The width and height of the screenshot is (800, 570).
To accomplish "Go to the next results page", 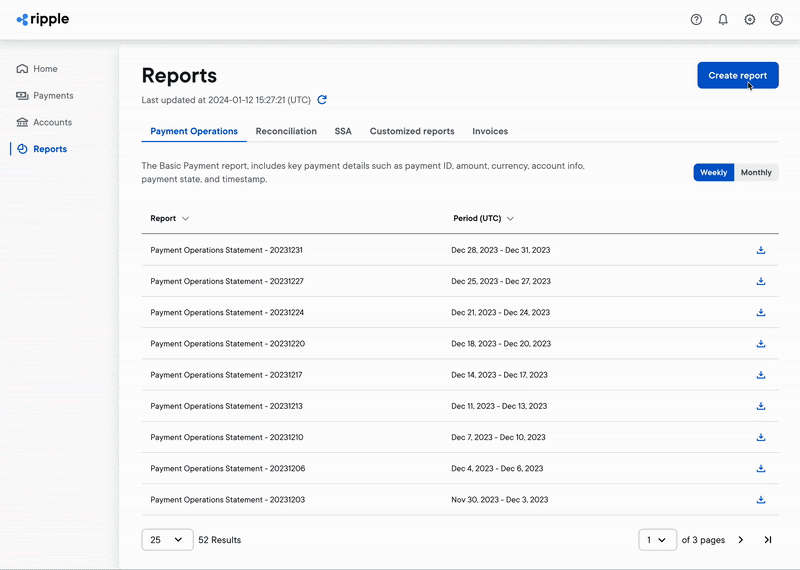I will click(741, 540).
